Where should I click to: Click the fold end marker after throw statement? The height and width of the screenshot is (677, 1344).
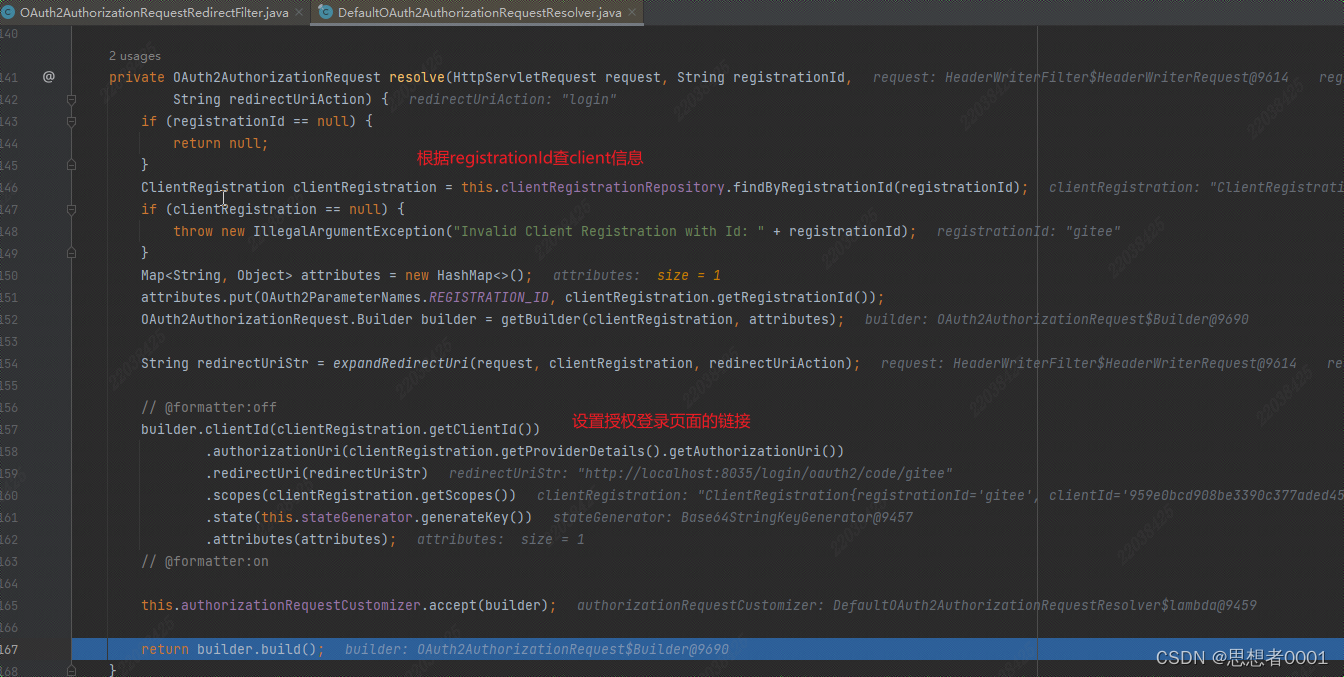72,253
